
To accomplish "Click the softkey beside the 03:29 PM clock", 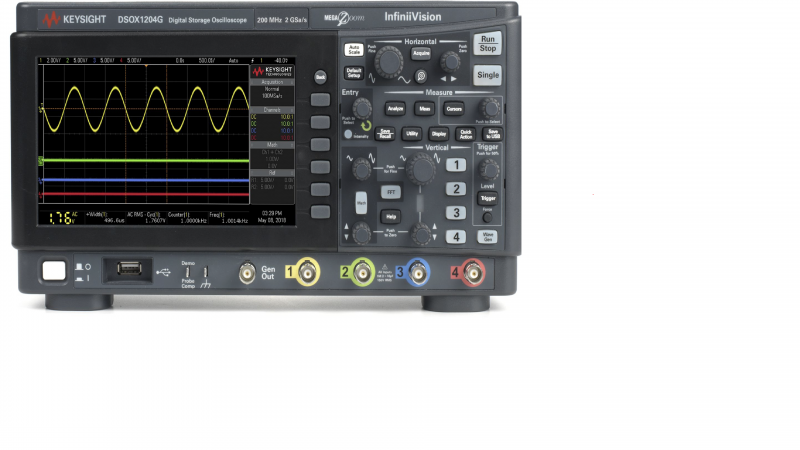I will coord(320,212).
